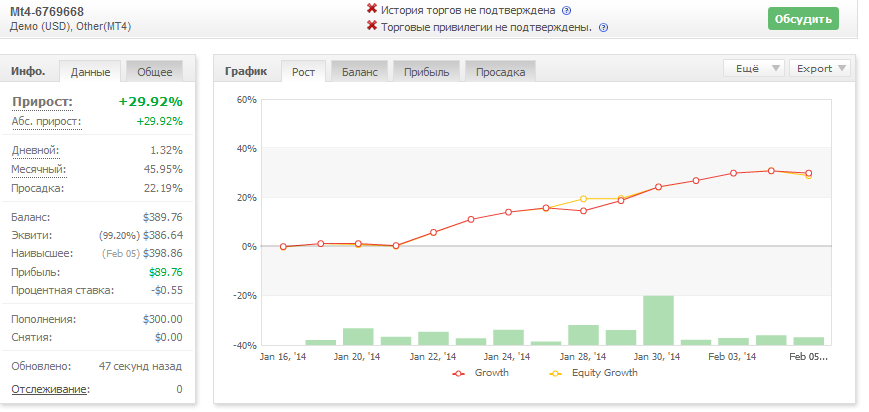Screen dimensions: 869x412
Task: Click the Абс. прирост label
Action: pyautogui.click(x=47, y=122)
